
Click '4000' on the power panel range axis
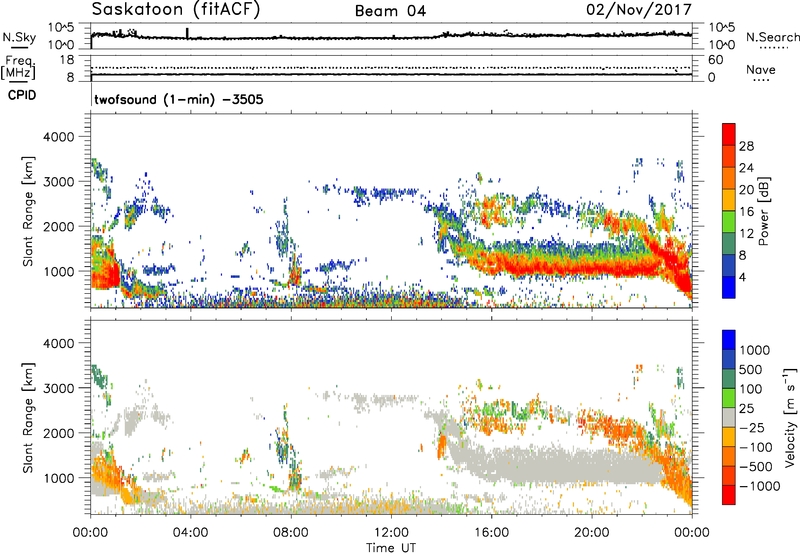pyautogui.click(x=58, y=137)
